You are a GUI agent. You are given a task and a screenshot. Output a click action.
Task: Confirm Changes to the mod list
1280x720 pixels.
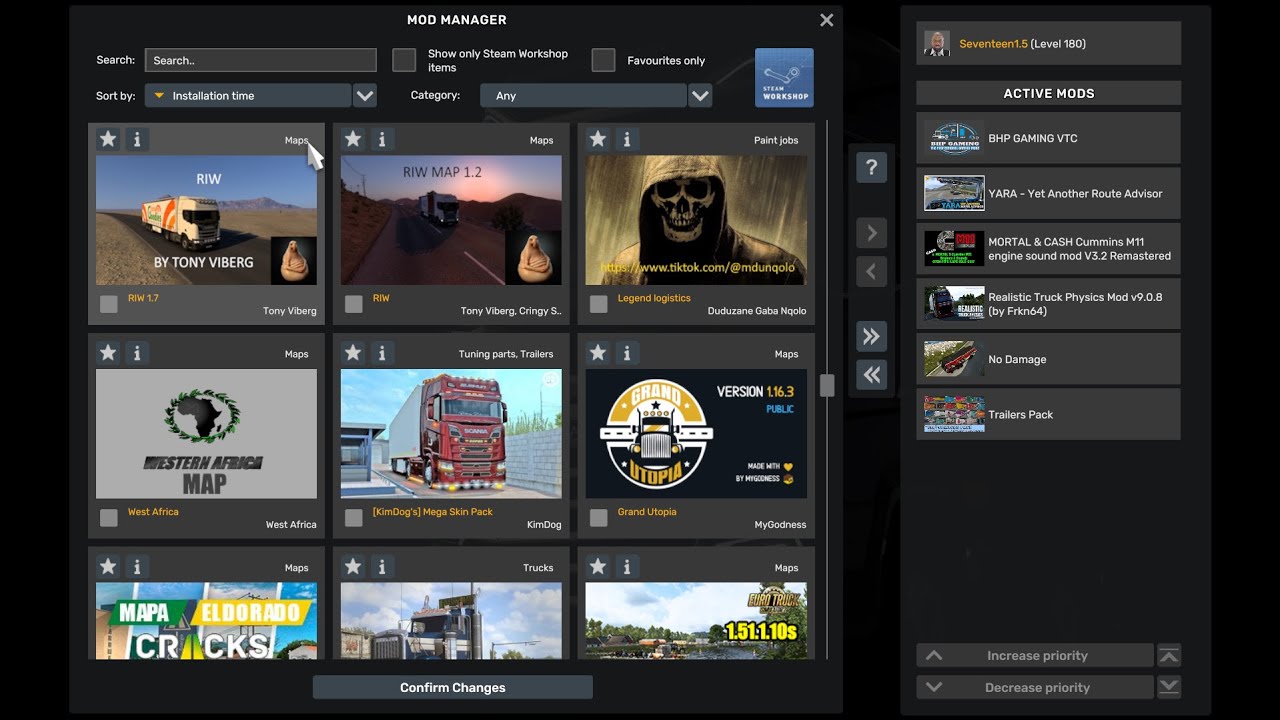(x=453, y=687)
